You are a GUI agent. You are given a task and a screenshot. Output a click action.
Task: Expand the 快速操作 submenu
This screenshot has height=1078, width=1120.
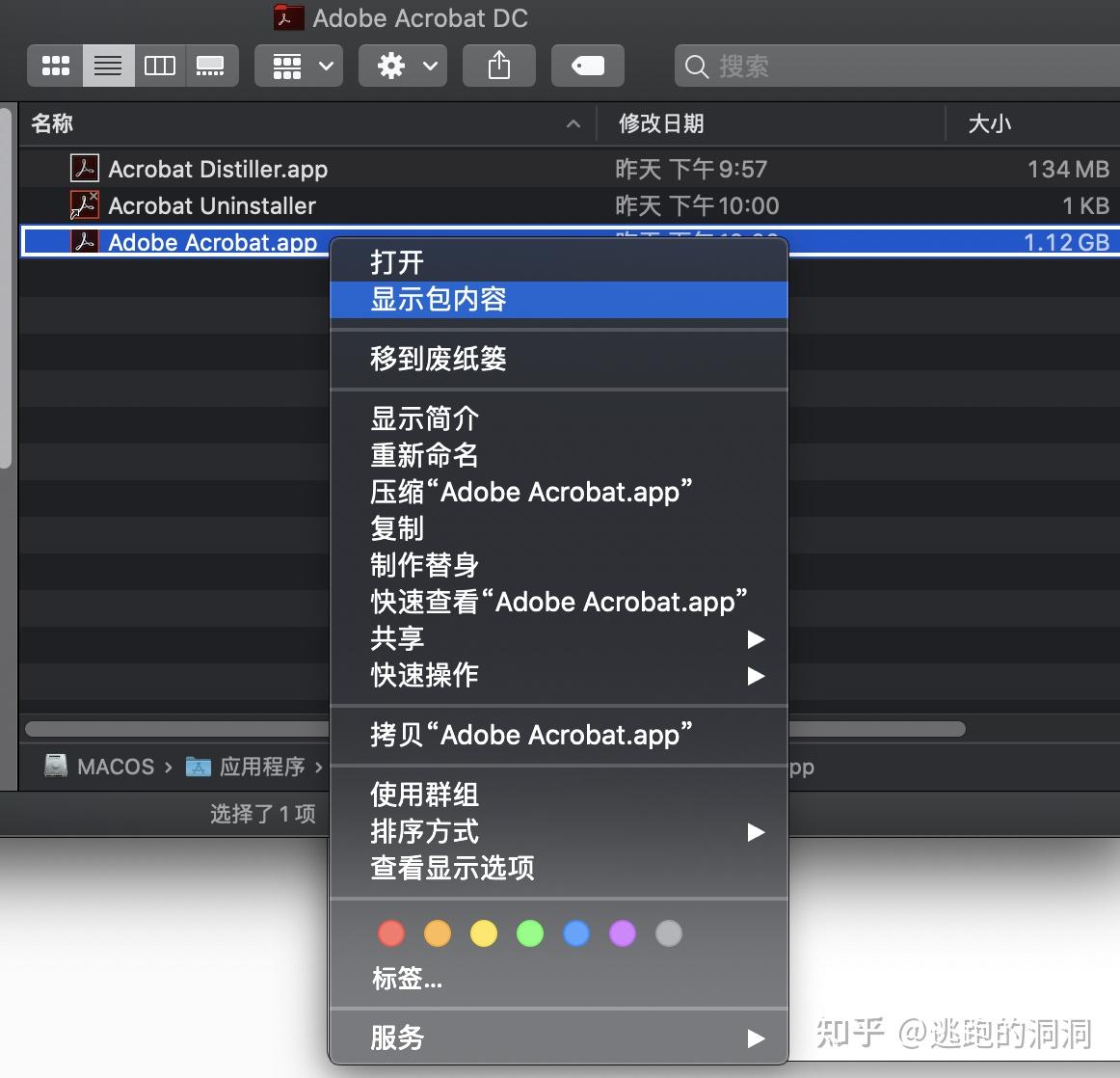(x=559, y=675)
